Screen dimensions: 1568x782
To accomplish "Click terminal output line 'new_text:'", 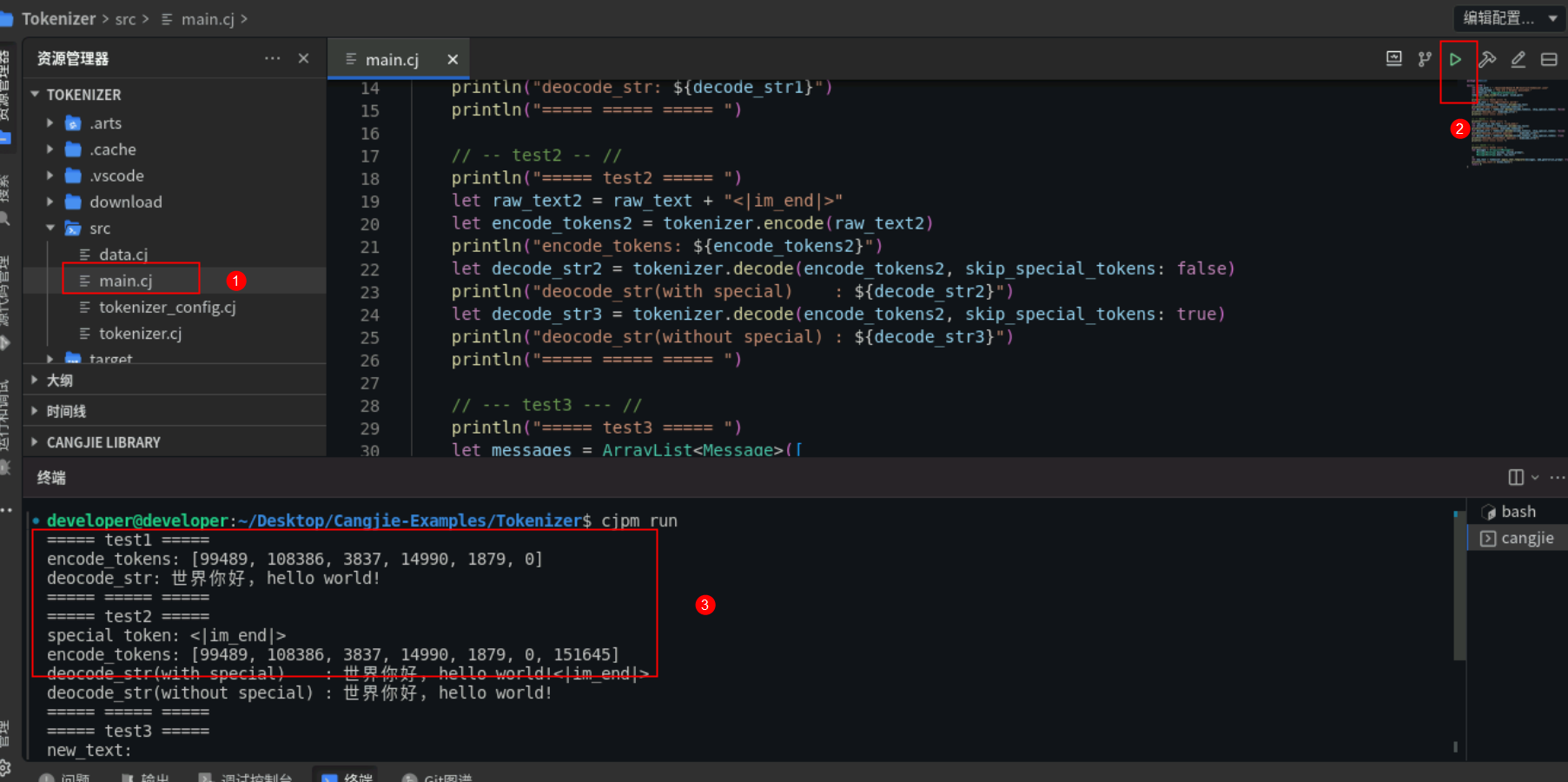I will tap(89, 750).
